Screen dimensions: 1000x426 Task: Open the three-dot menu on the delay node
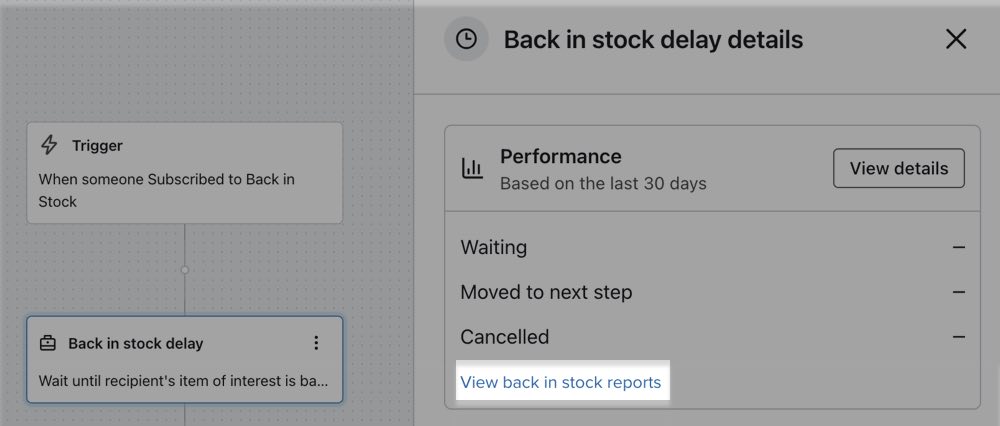click(x=316, y=343)
